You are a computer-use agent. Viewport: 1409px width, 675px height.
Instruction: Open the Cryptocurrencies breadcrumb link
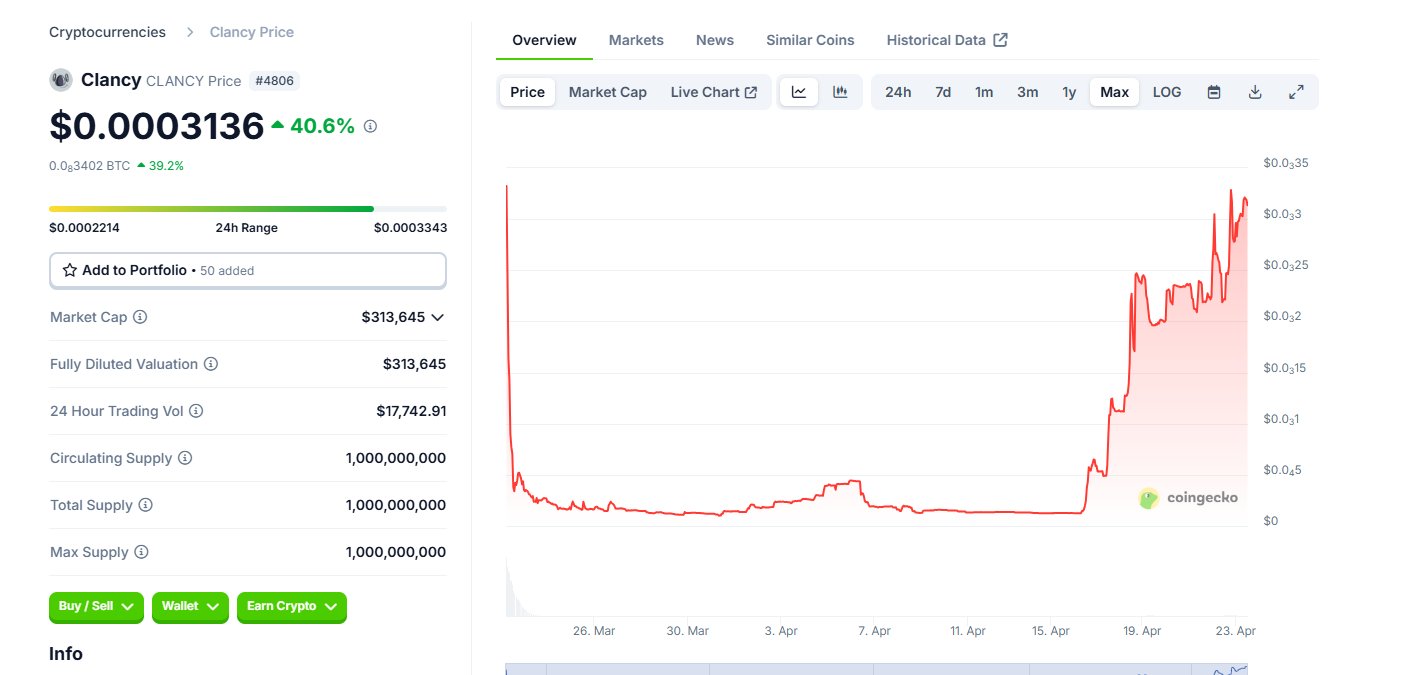pyautogui.click(x=107, y=32)
